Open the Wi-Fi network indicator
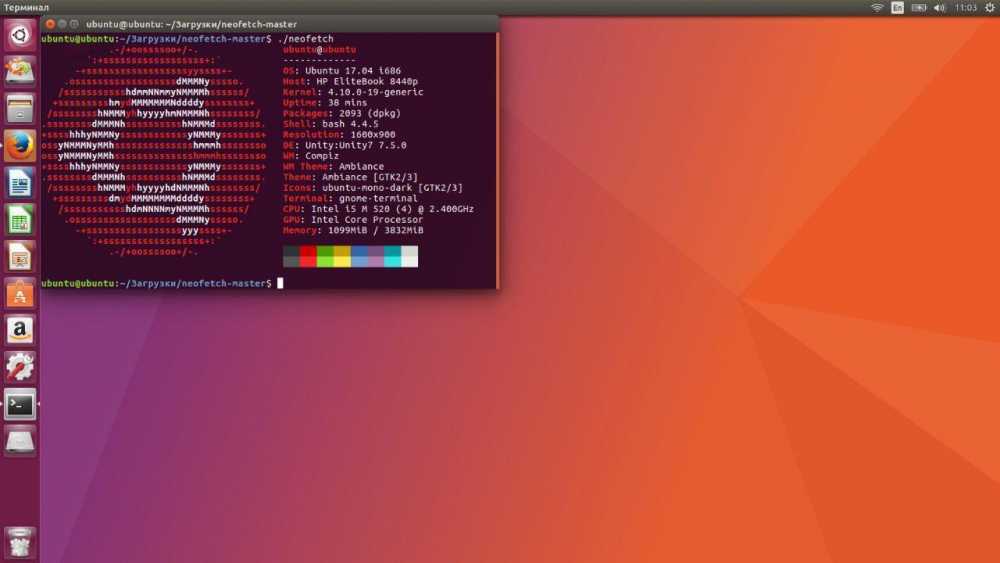The image size is (1000, 563). 877,8
